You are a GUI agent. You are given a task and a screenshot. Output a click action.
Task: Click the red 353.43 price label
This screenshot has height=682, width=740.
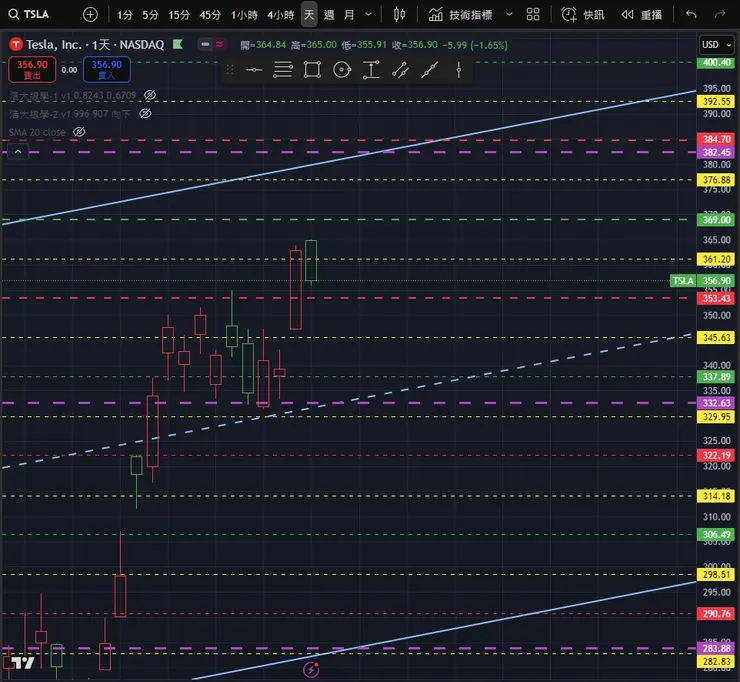tap(716, 298)
